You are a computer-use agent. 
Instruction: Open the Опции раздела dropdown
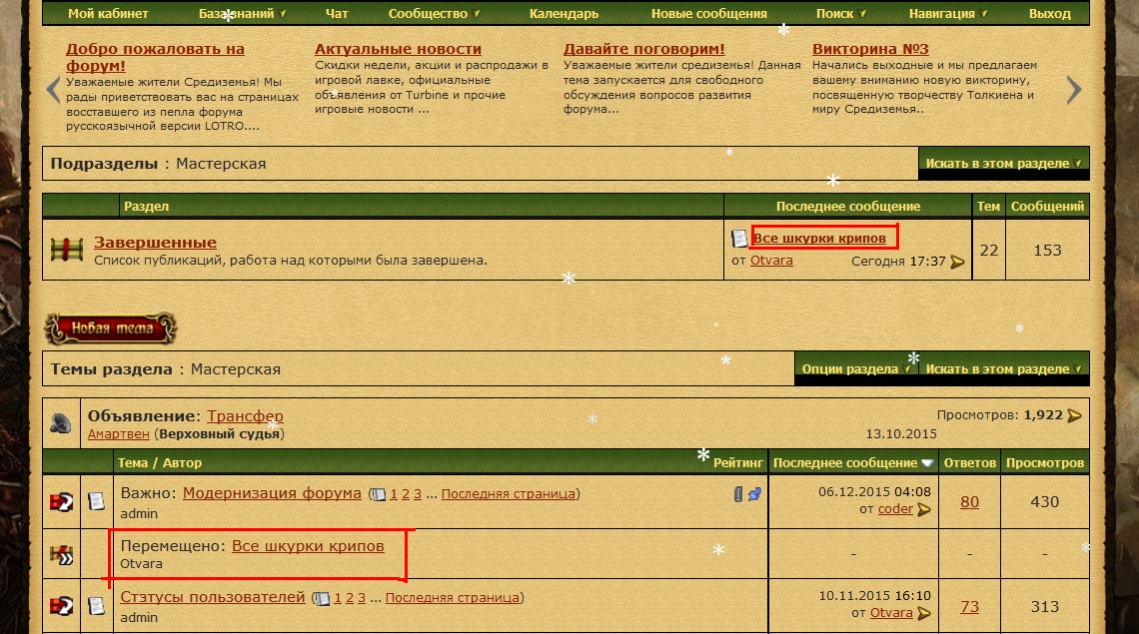(x=855, y=369)
